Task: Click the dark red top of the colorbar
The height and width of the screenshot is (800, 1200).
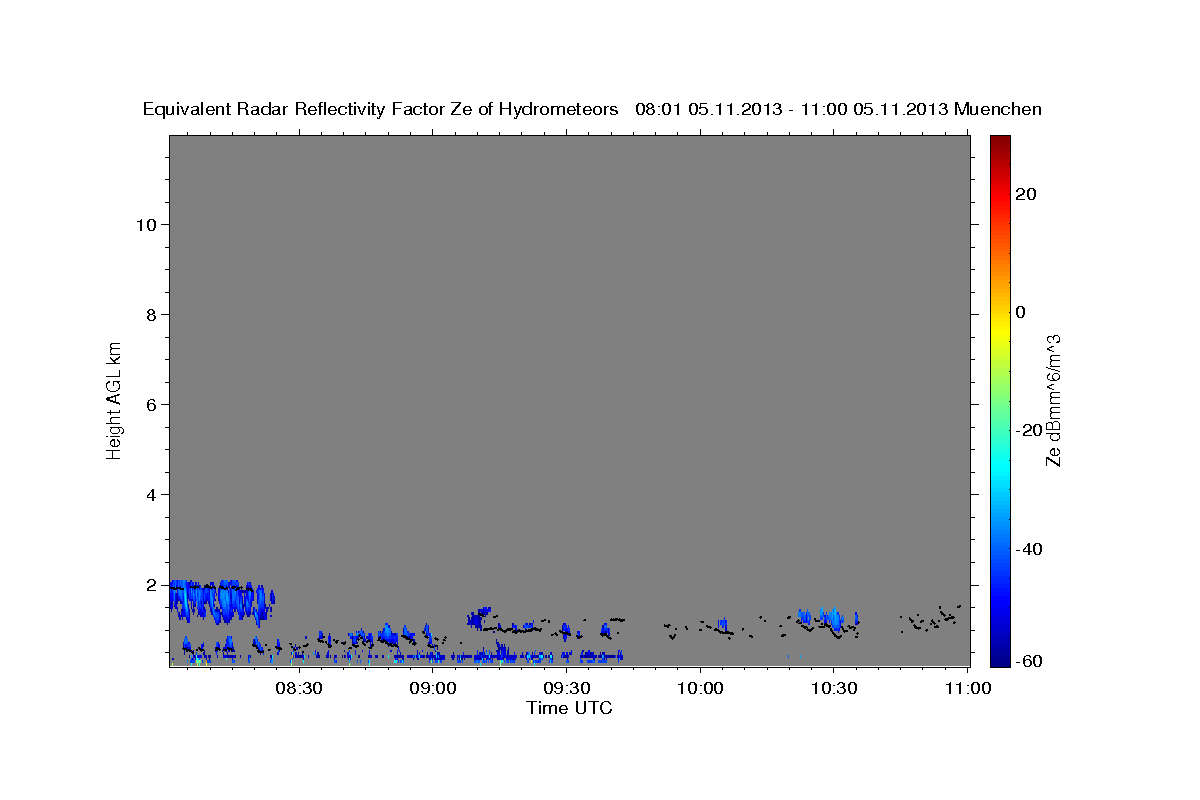Action: tap(1000, 143)
